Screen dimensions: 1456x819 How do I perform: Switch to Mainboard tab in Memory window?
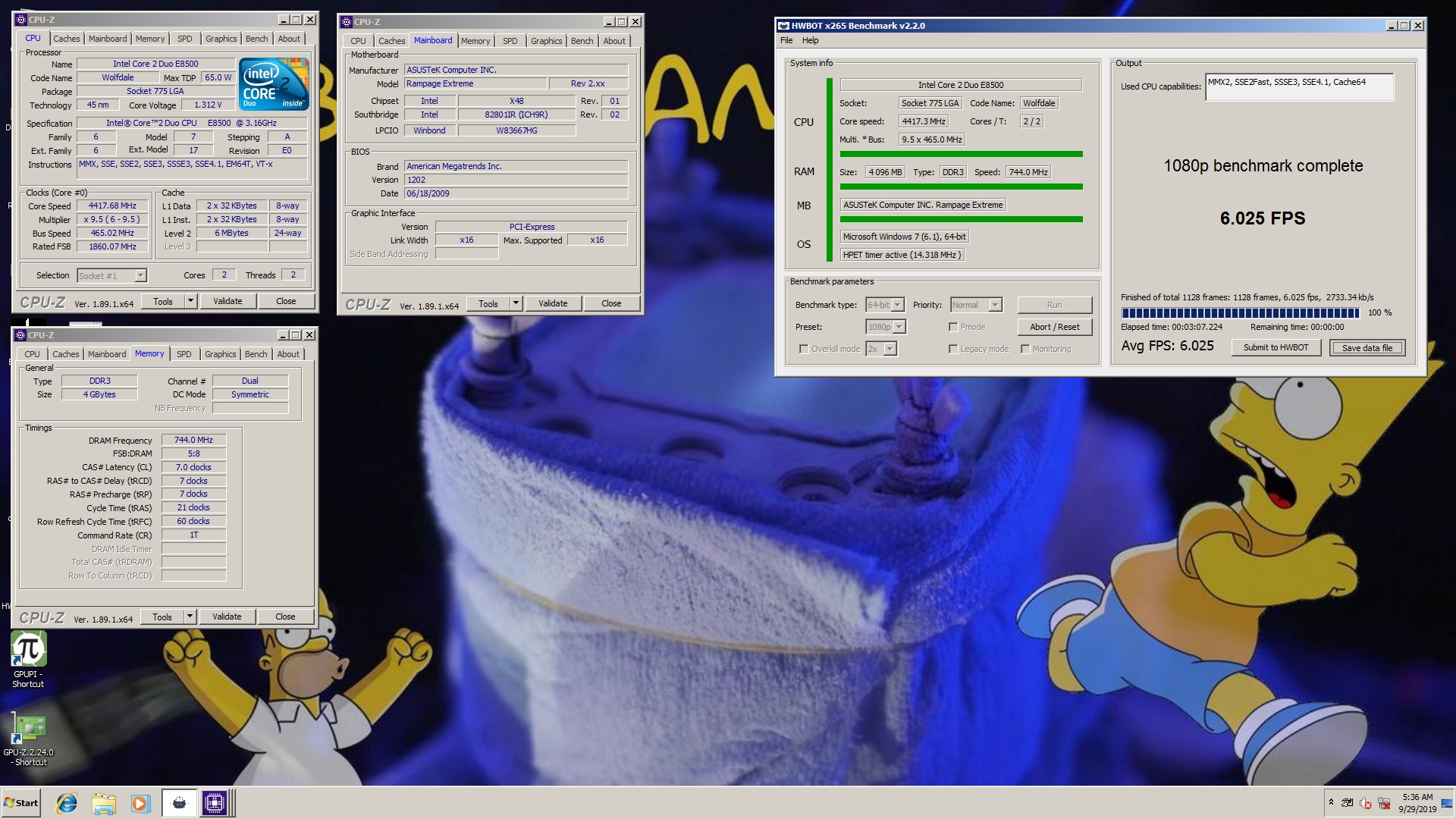click(x=107, y=354)
